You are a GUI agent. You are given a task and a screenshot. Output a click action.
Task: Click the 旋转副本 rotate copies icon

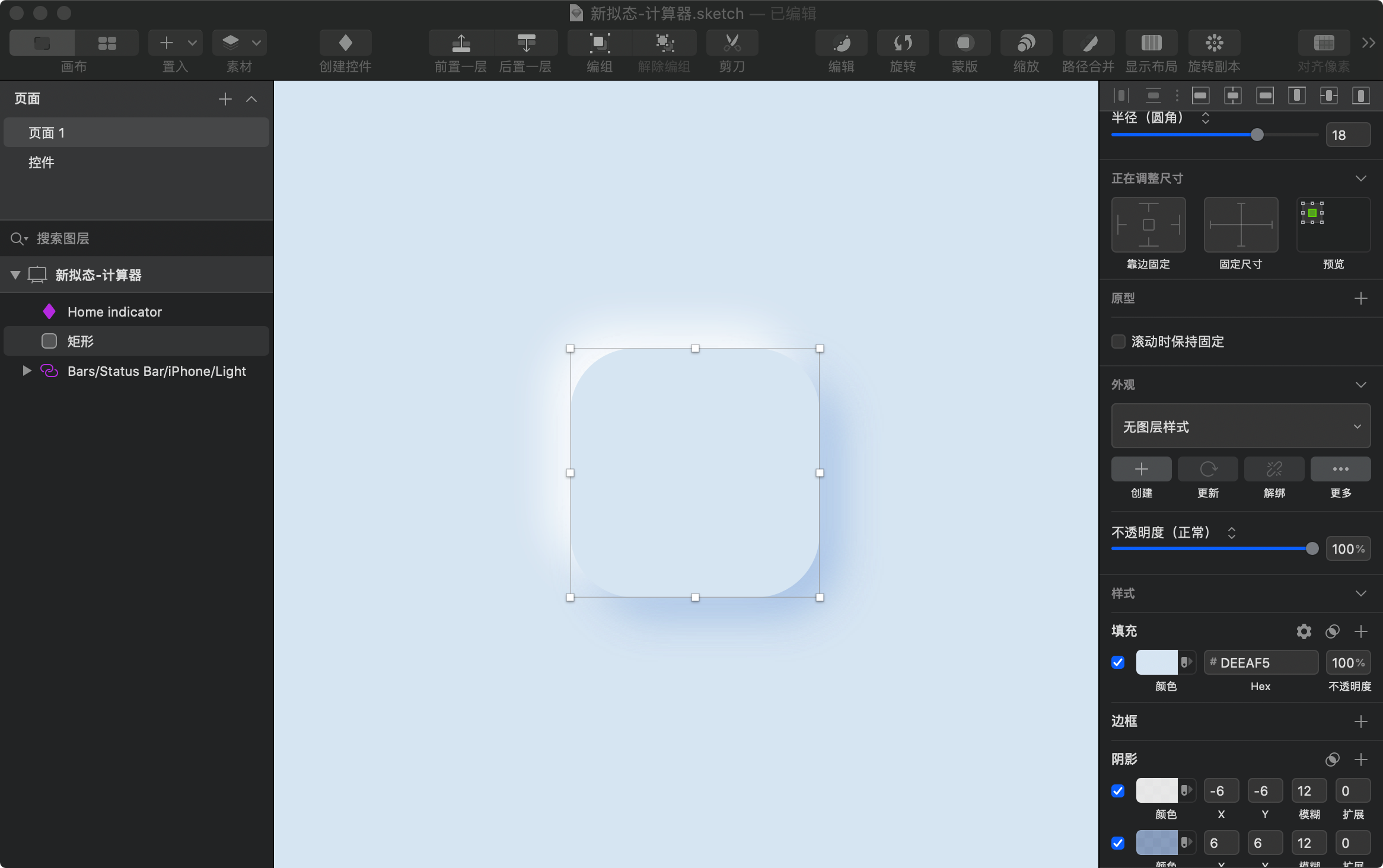[x=1214, y=43]
